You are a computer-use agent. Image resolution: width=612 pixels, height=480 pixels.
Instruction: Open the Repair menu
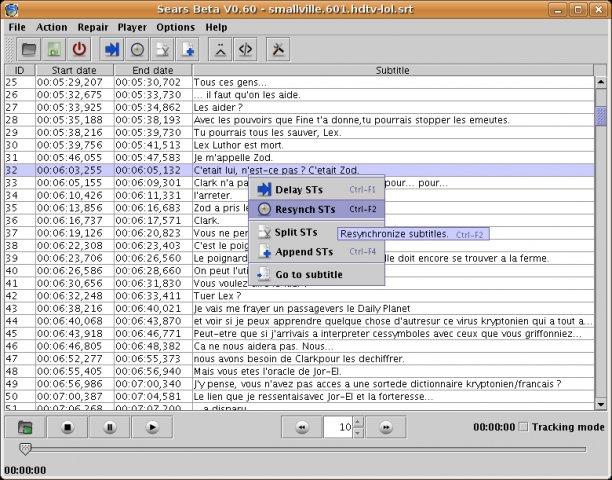click(93, 27)
